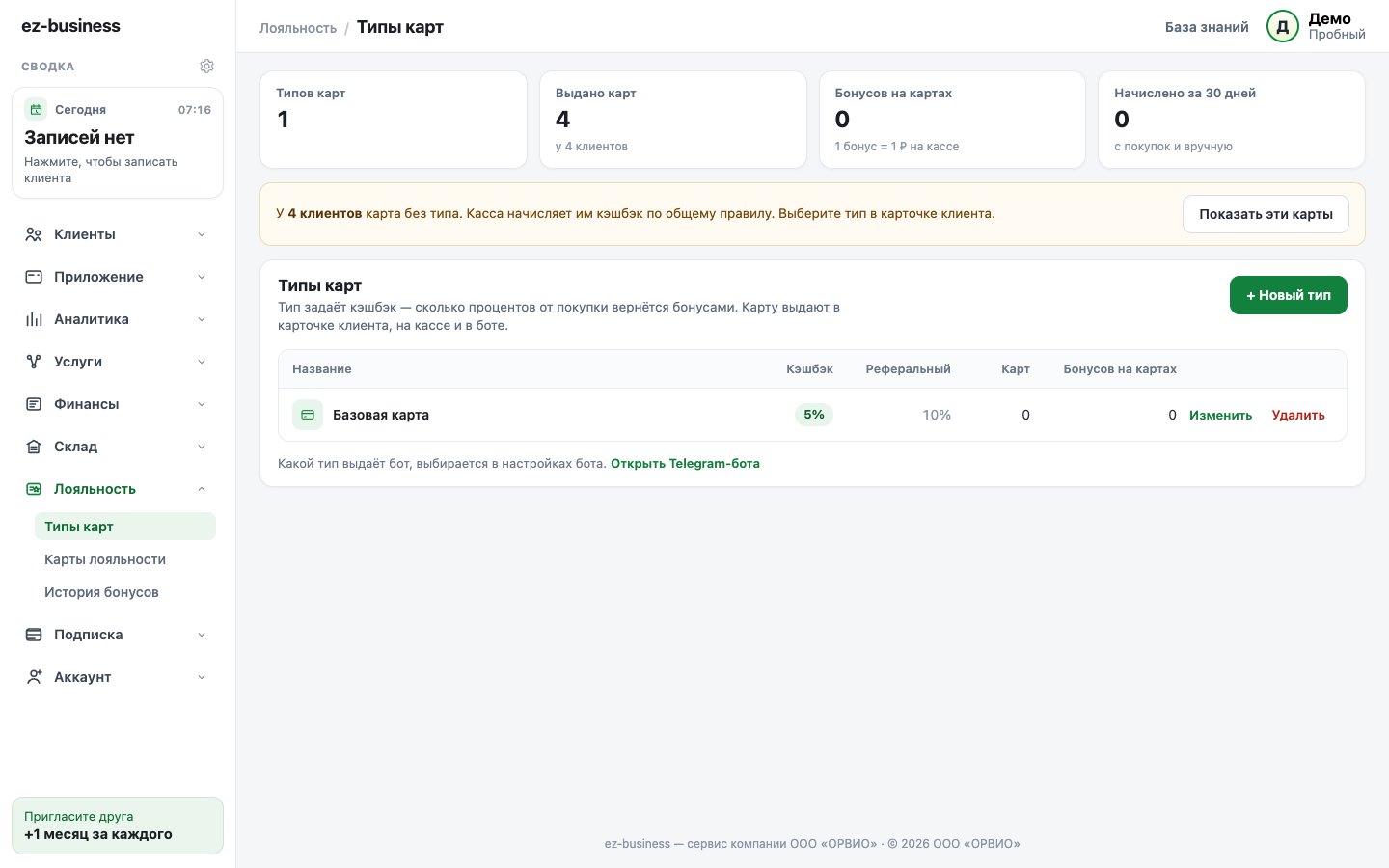Image resolution: width=1389 pixels, height=868 pixels.
Task: Click the Аккаунт user icon
Action: coord(34,677)
